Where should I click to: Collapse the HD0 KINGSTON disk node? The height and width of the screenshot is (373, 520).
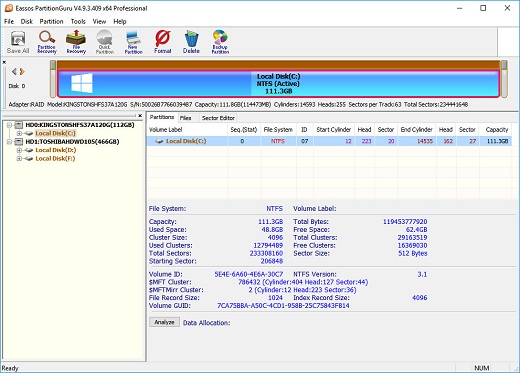coord(9,125)
